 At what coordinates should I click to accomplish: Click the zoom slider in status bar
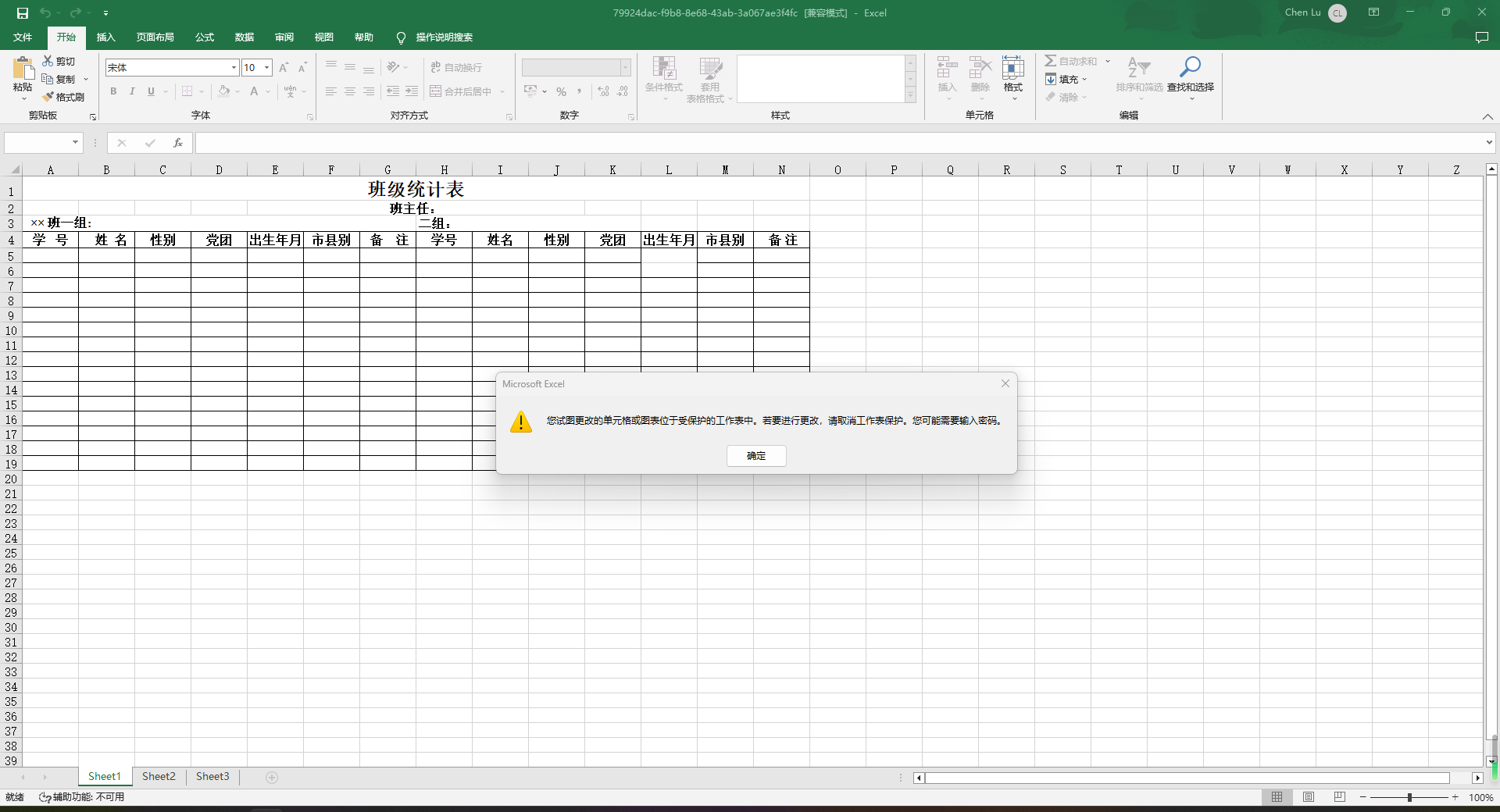(x=1409, y=797)
